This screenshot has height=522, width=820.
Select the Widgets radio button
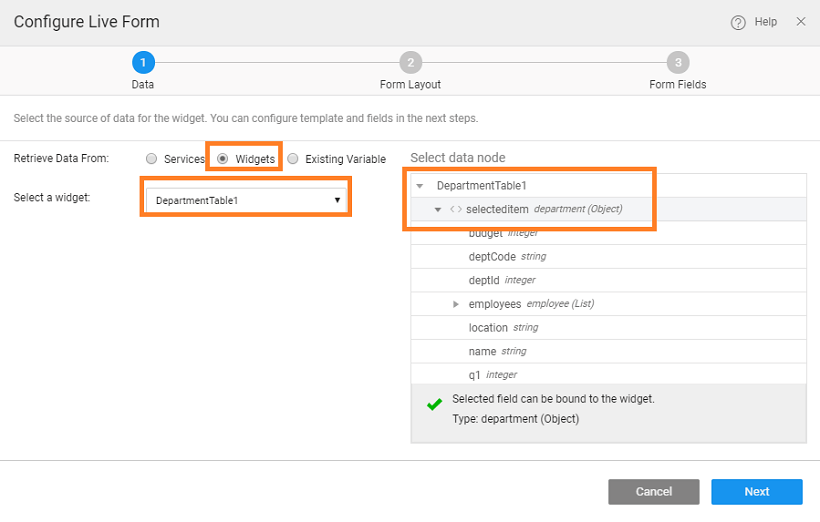[223, 159]
